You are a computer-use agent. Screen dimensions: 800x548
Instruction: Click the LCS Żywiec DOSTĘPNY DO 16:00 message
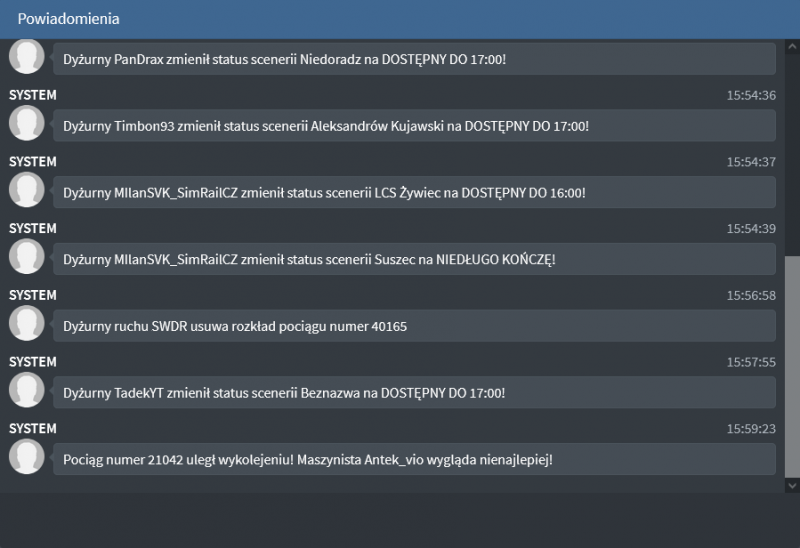[413, 192]
